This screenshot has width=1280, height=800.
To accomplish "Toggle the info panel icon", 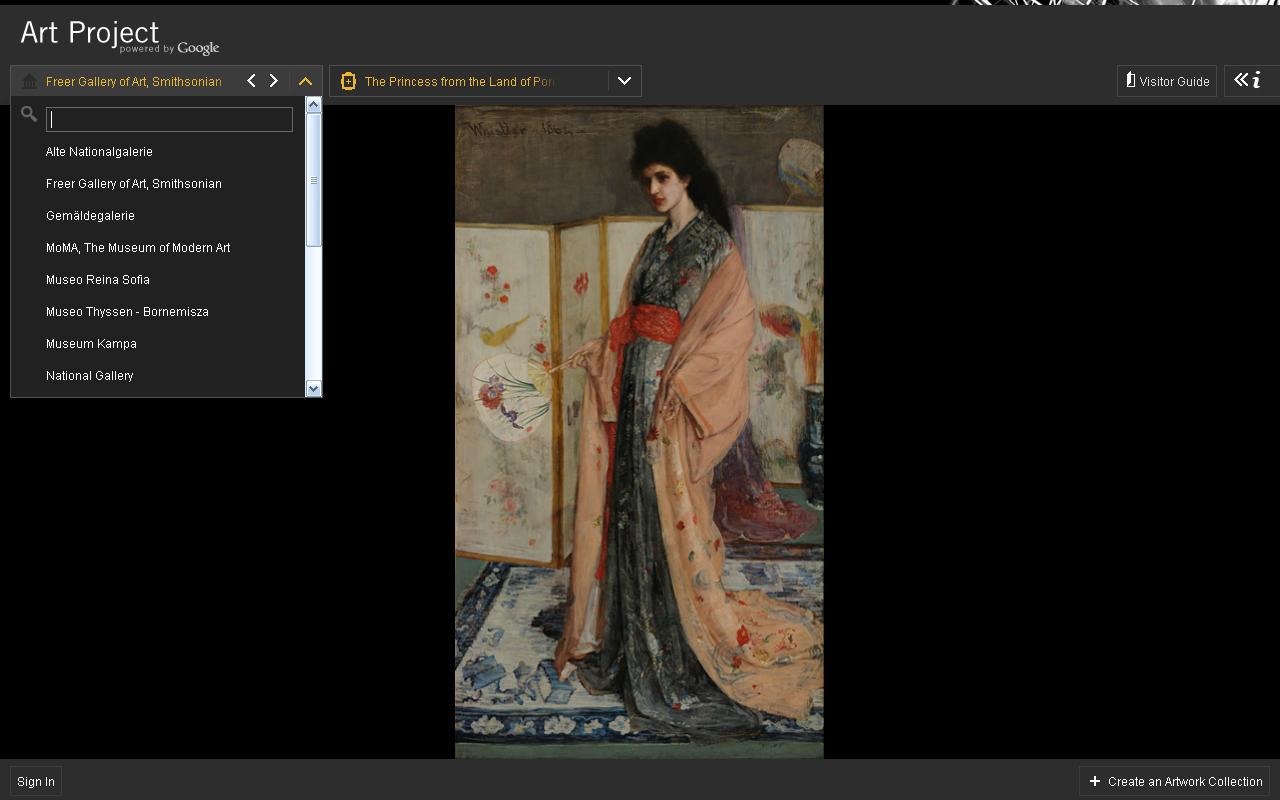I will click(1248, 81).
